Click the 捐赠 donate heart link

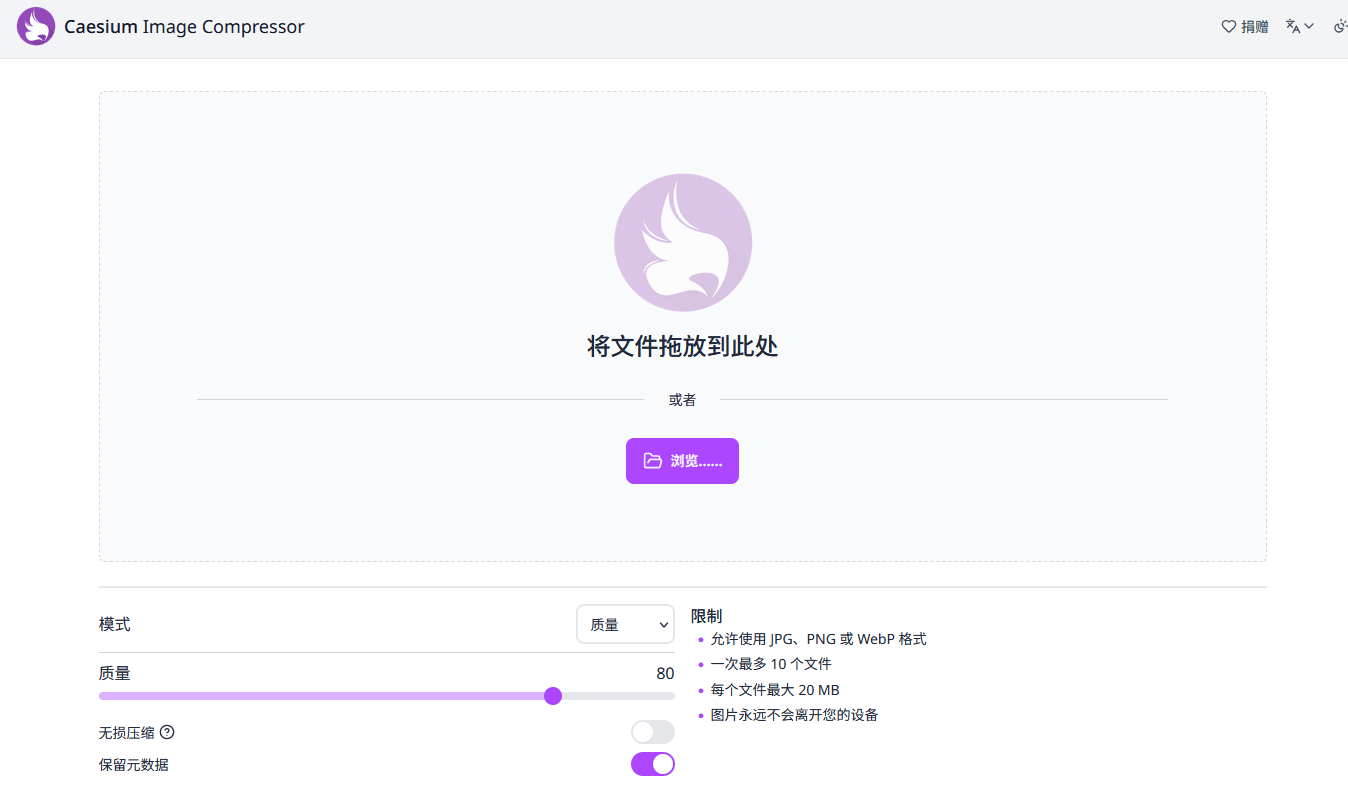pyautogui.click(x=1245, y=27)
